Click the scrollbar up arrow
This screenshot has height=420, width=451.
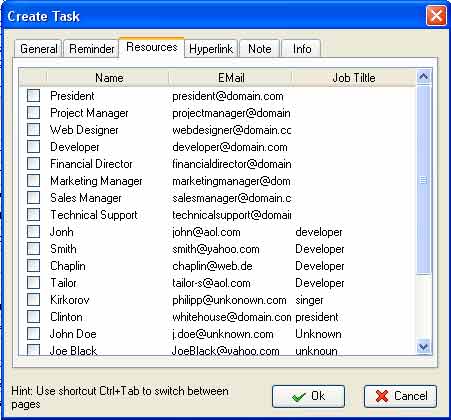pos(423,77)
